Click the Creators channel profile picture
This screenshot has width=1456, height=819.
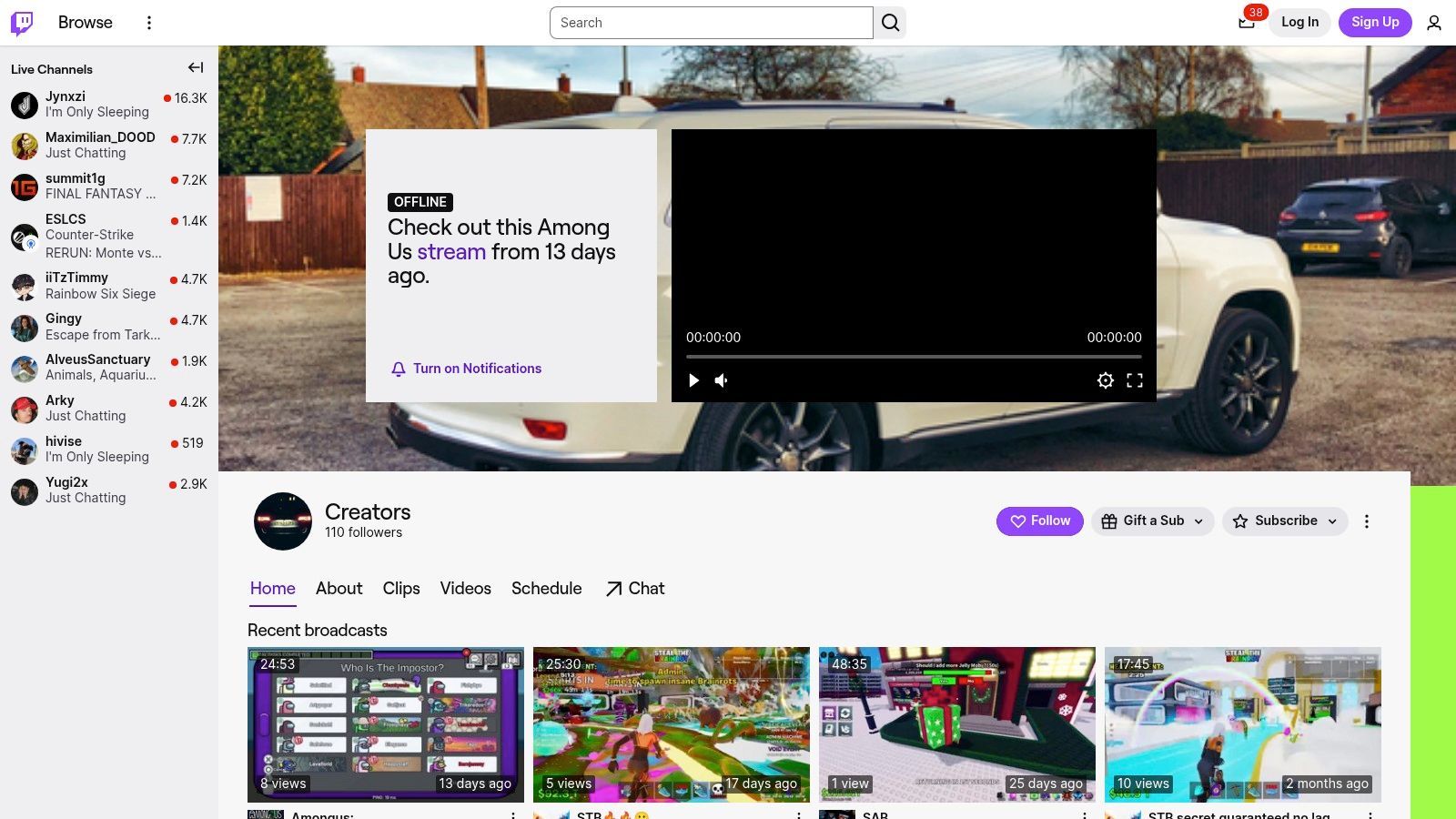[x=283, y=521]
